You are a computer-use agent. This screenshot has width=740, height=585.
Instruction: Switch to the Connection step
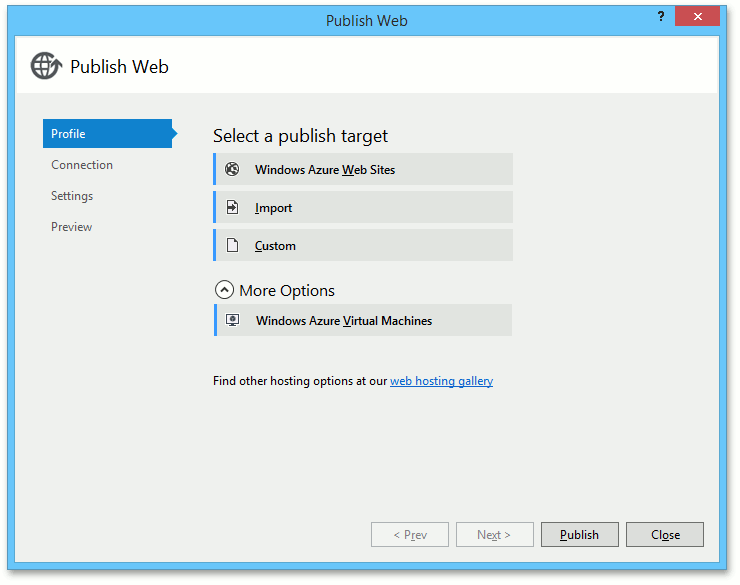(x=82, y=165)
